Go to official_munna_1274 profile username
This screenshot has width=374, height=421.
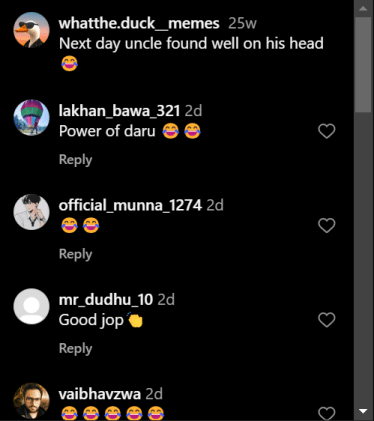point(130,205)
